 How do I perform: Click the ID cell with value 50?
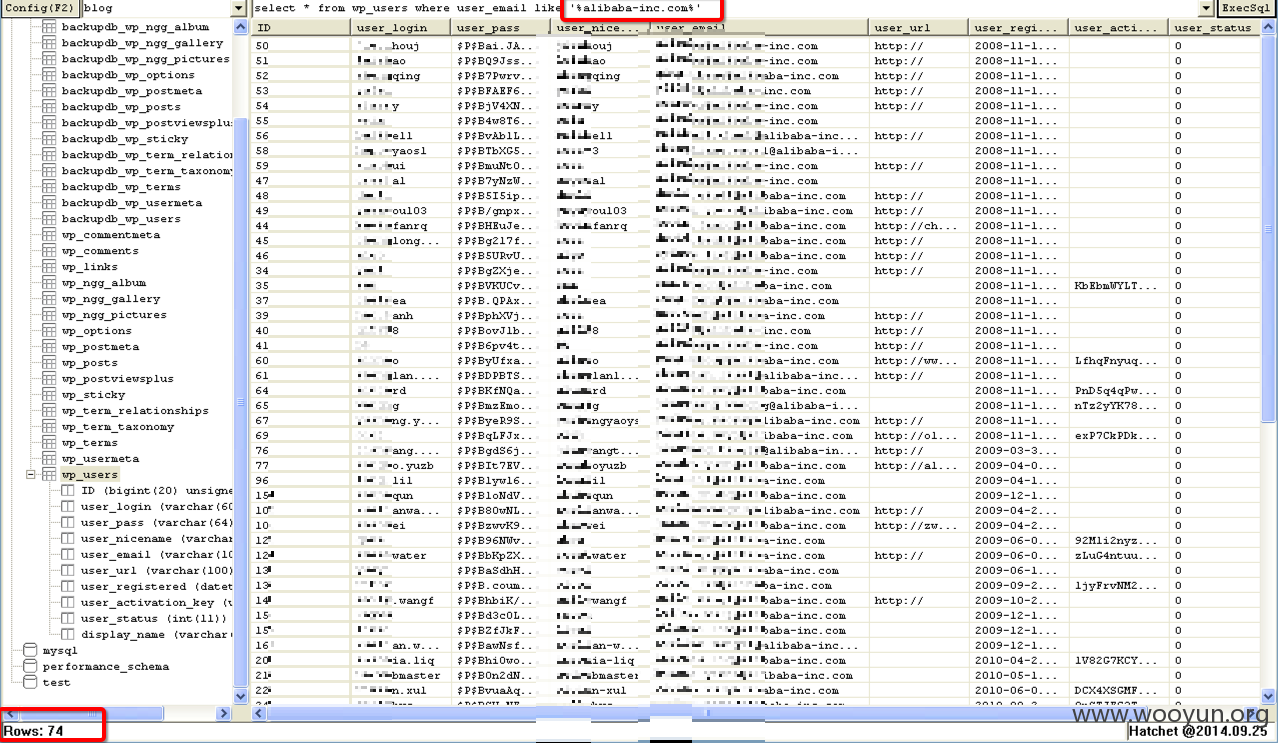(x=300, y=46)
